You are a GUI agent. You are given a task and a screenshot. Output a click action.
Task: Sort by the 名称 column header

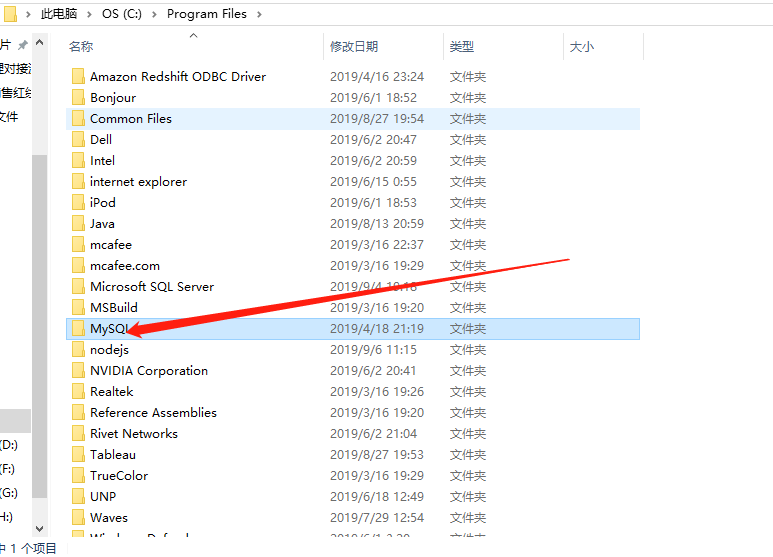point(81,47)
